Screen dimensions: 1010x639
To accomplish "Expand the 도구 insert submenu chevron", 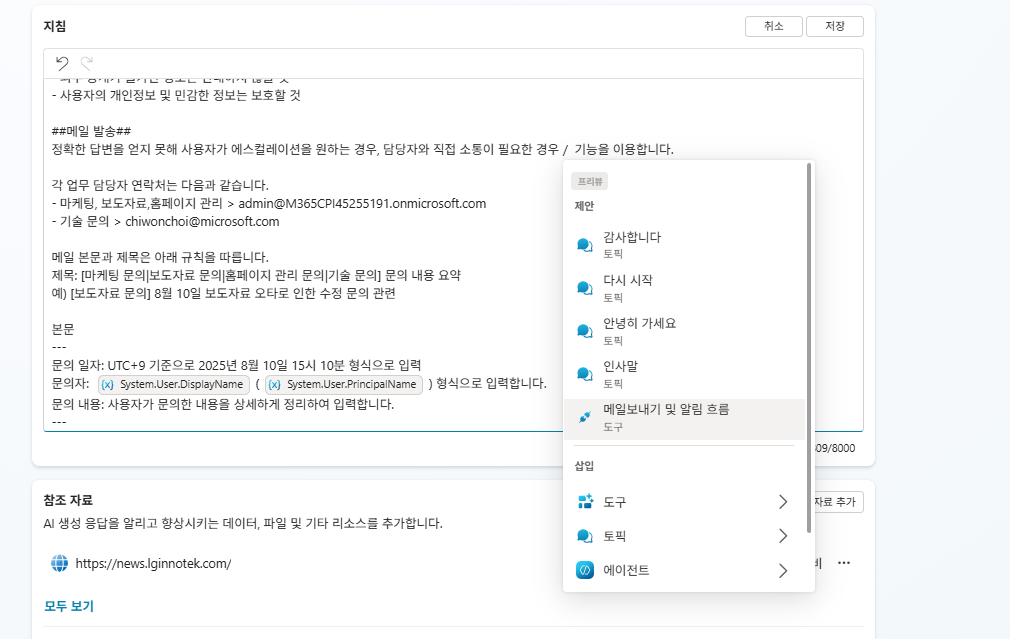I will [x=783, y=502].
